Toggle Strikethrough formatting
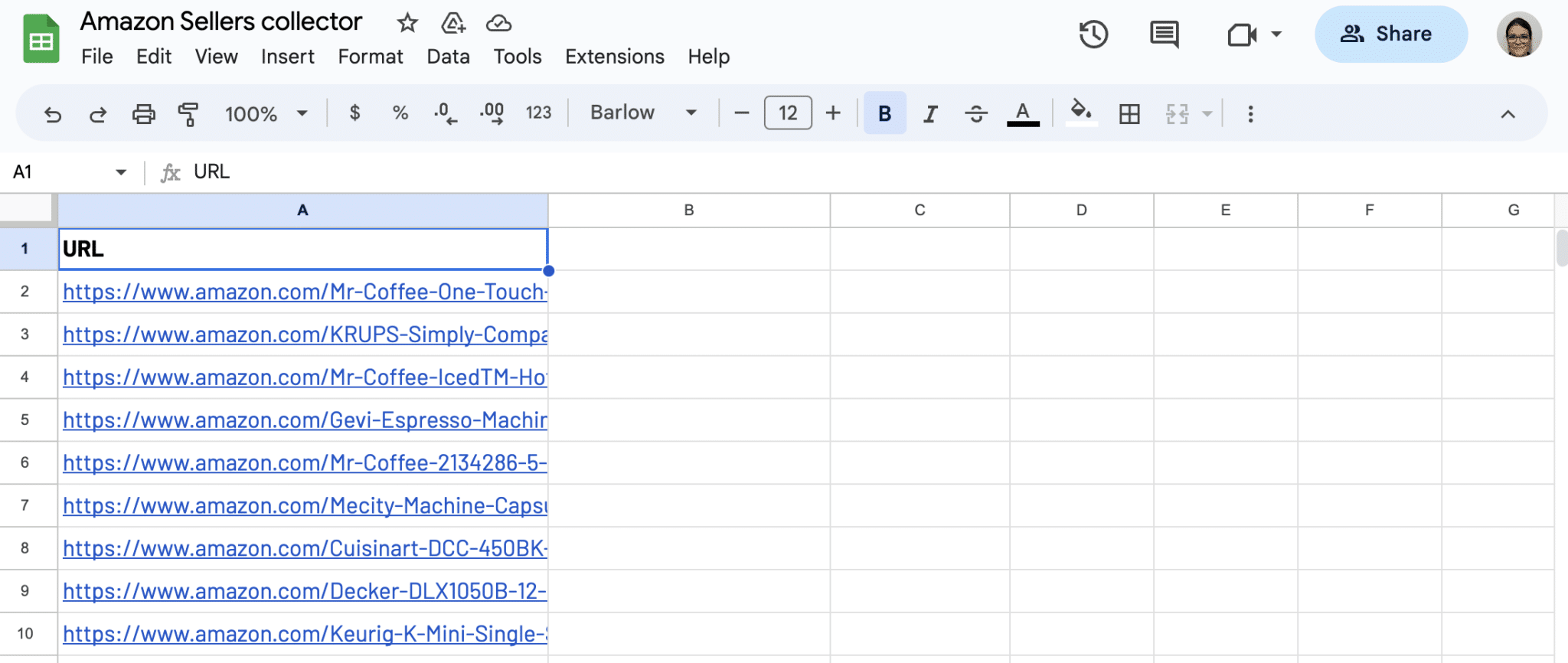This screenshot has width=1568, height=663. point(975,114)
